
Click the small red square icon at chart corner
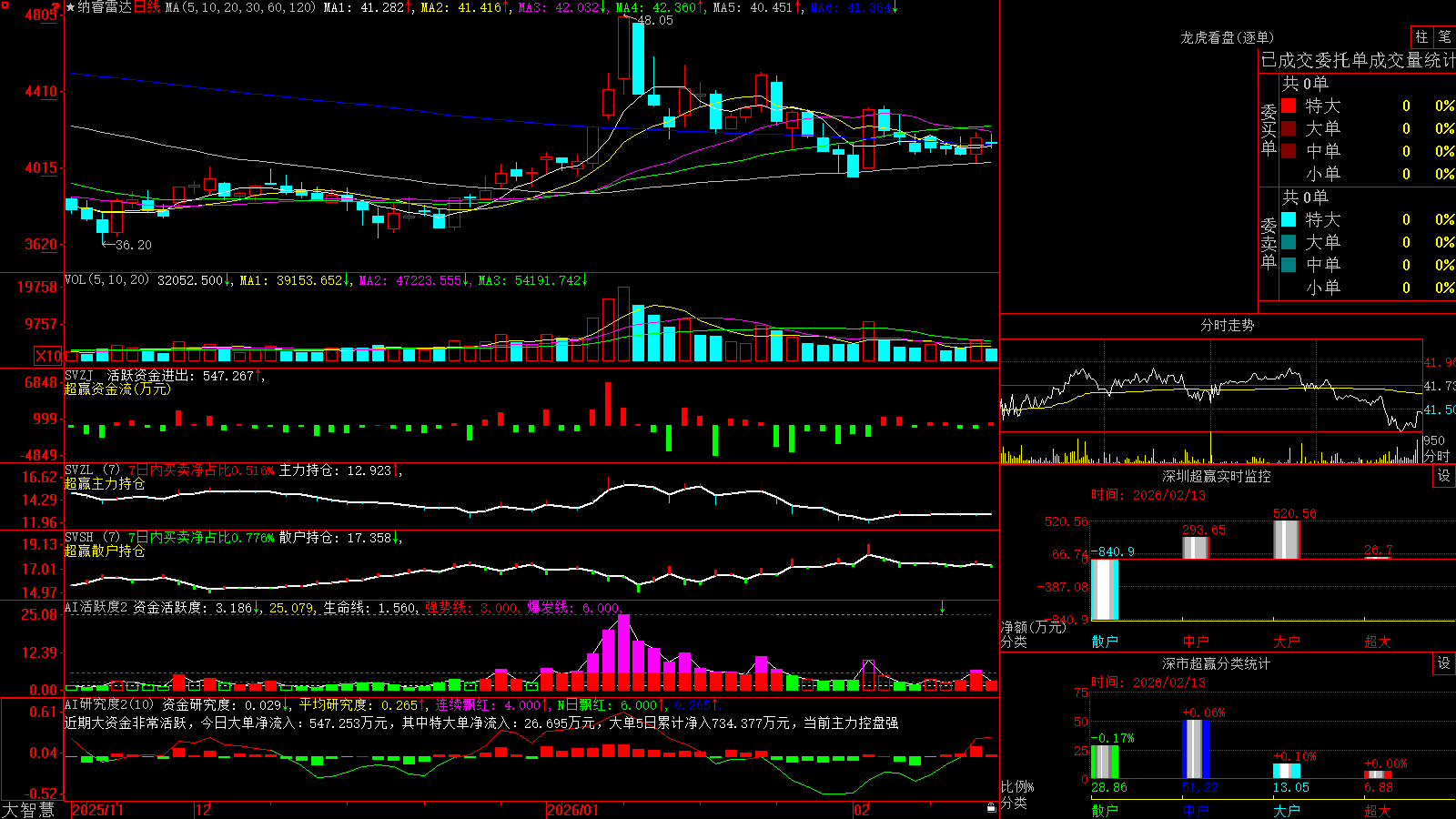(x=4, y=4)
